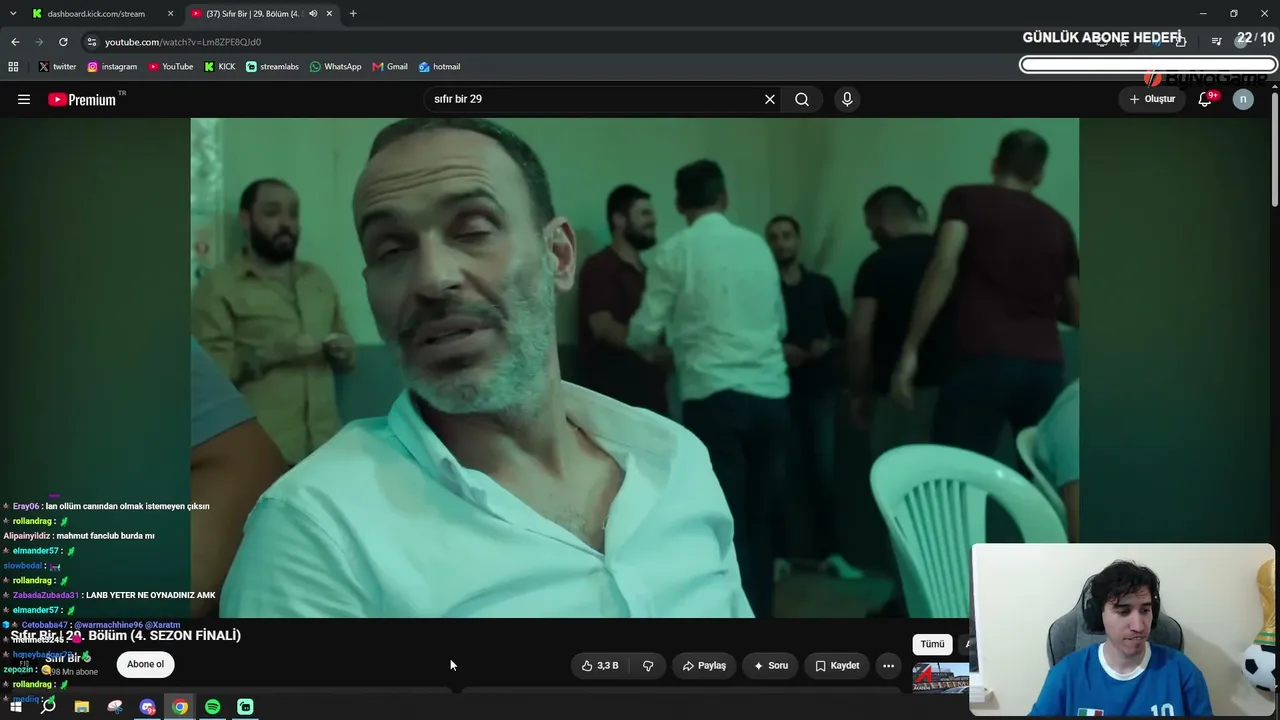
Task: Open the Windows Start menu
Action: pyautogui.click(x=15, y=707)
